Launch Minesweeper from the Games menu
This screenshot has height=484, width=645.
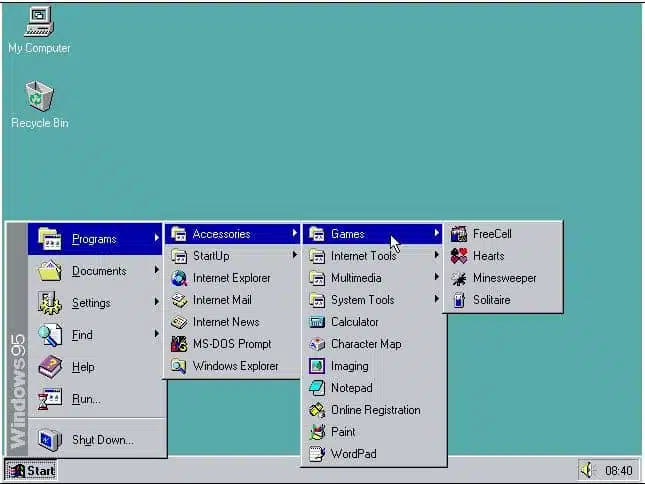504,278
